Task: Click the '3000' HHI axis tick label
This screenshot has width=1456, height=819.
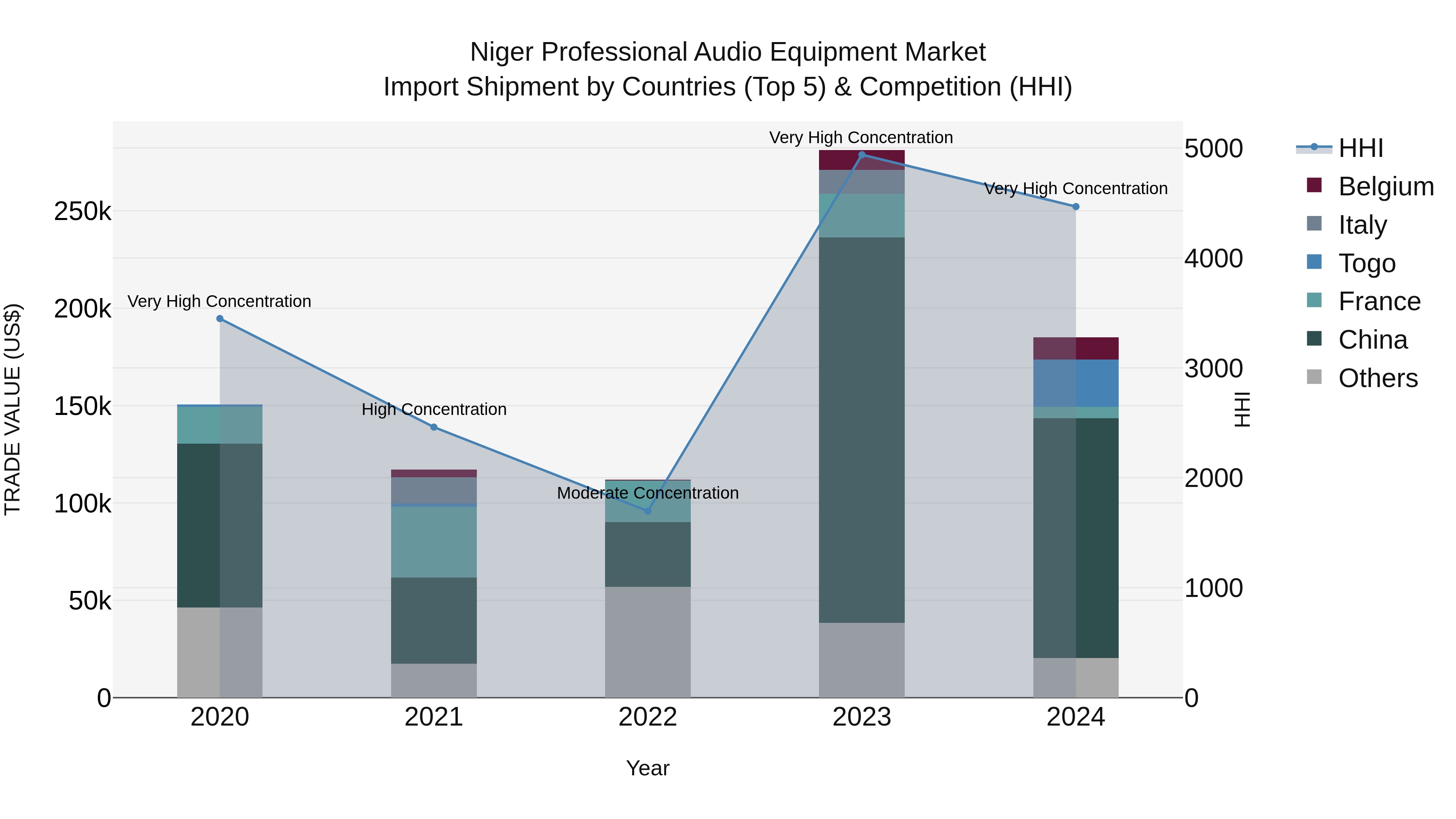Action: [x=1213, y=368]
